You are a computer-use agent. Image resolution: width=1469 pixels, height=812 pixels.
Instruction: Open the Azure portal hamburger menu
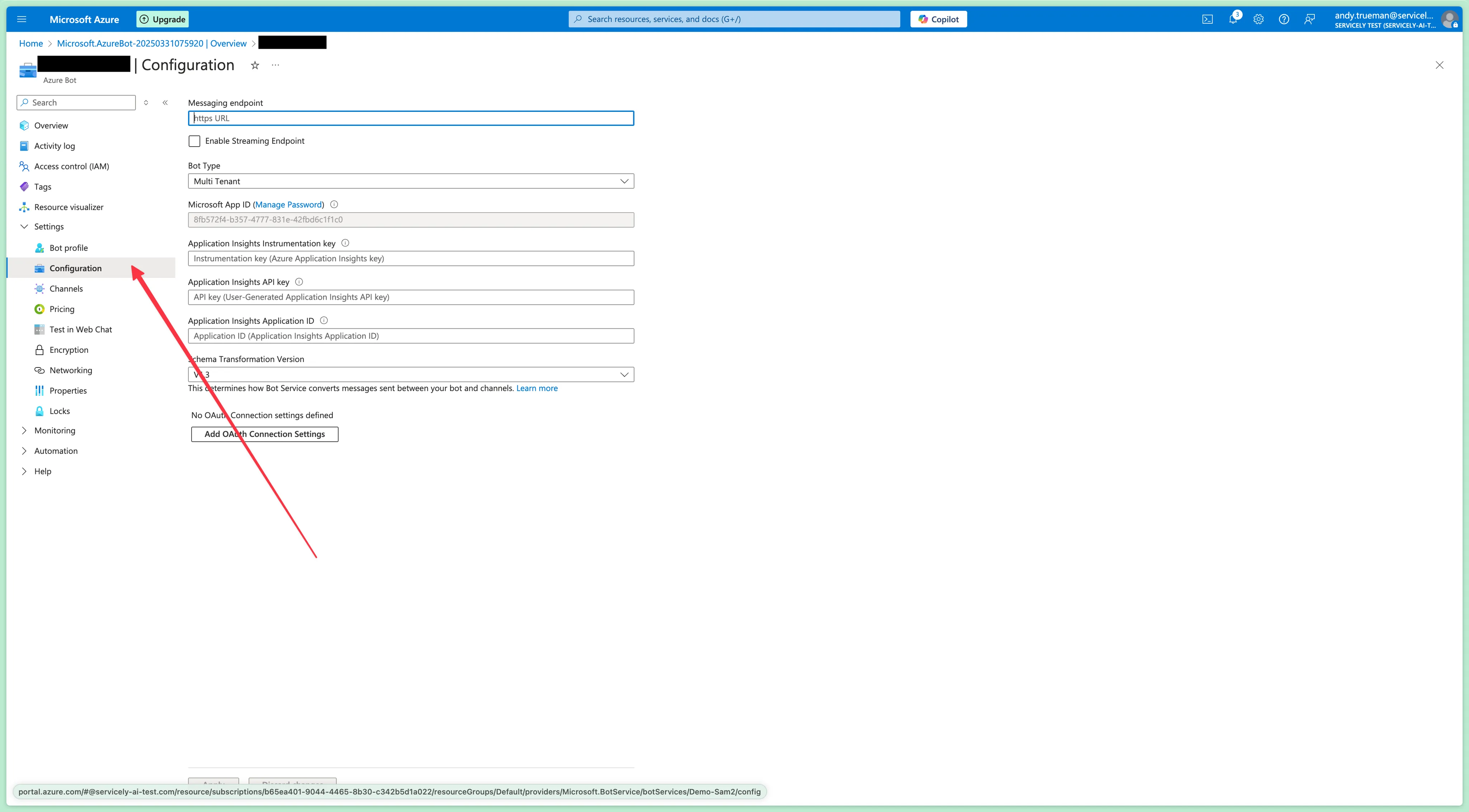click(22, 19)
